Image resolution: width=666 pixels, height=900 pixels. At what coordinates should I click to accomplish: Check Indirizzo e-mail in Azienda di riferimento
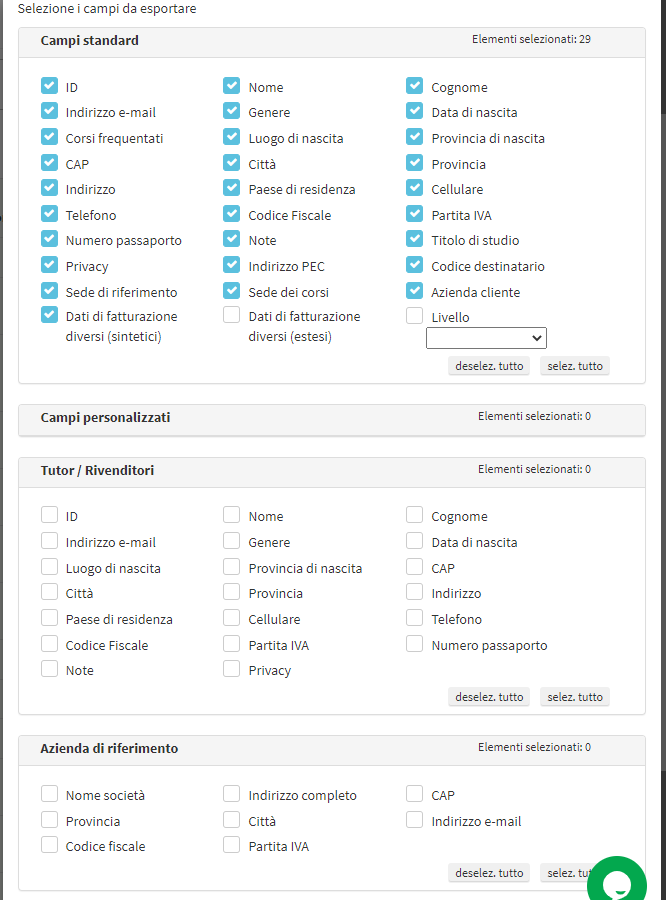pyautogui.click(x=414, y=820)
